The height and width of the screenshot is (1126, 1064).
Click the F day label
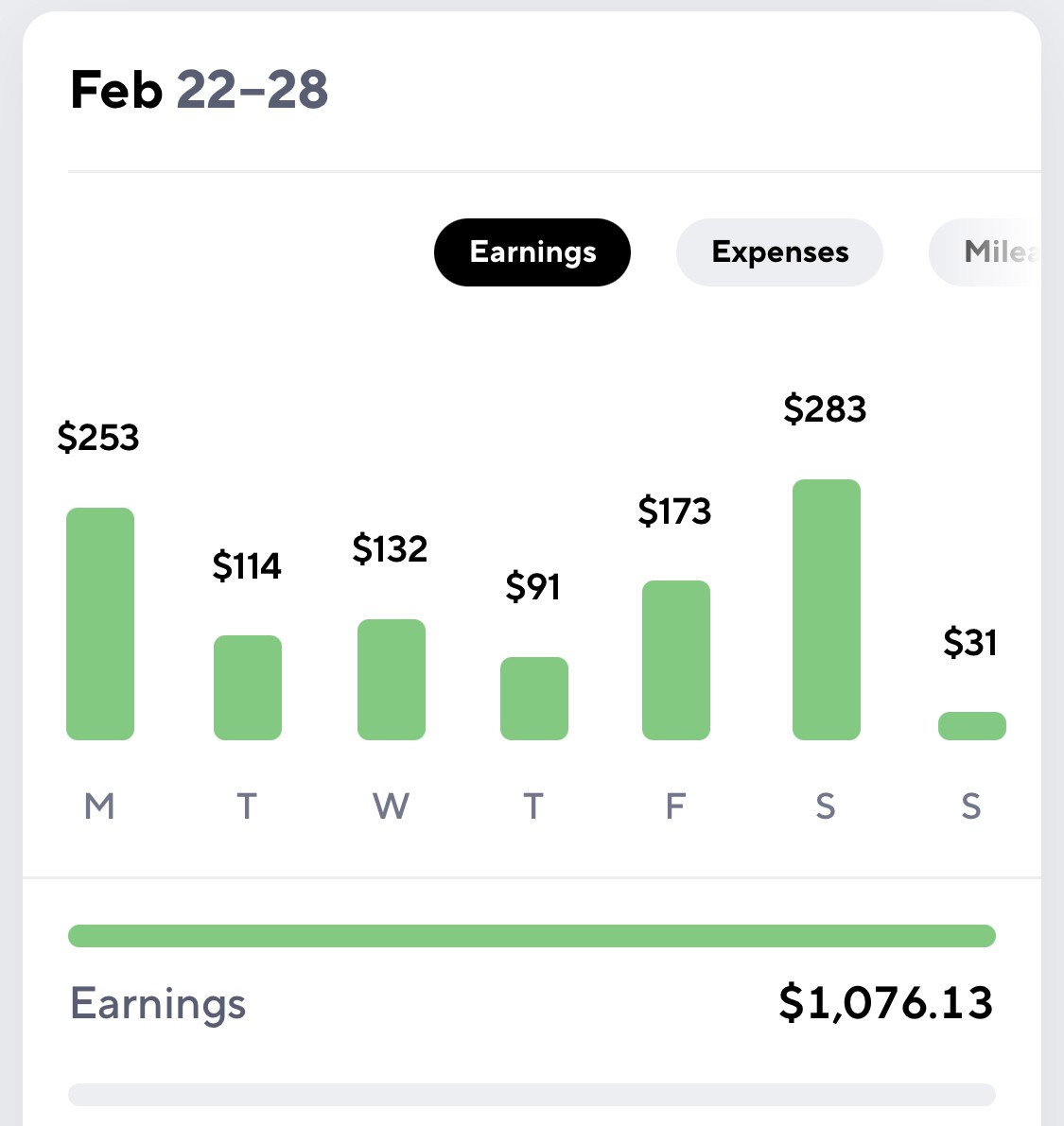coord(675,806)
